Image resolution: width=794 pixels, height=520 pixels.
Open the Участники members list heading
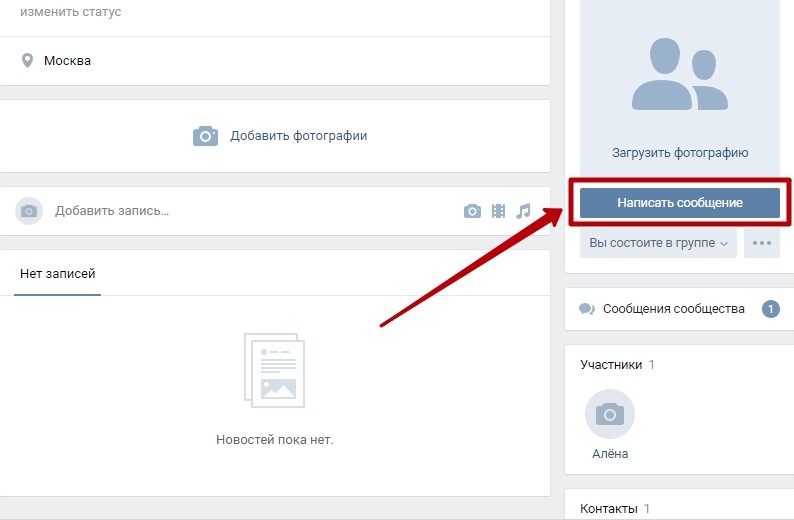(x=611, y=365)
